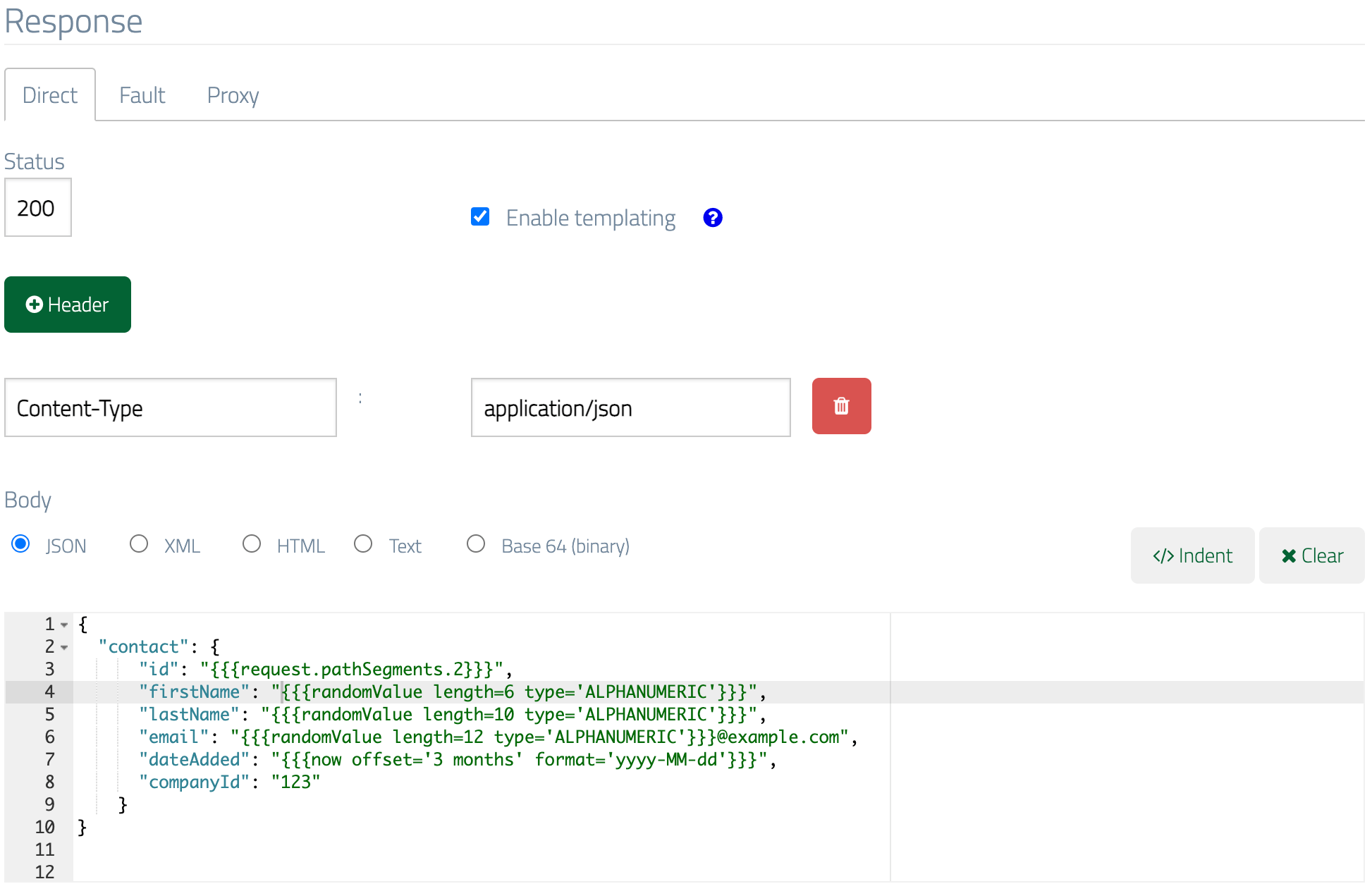Click the code icon on the Indent button
The image size is (1372, 891).
point(1163,555)
